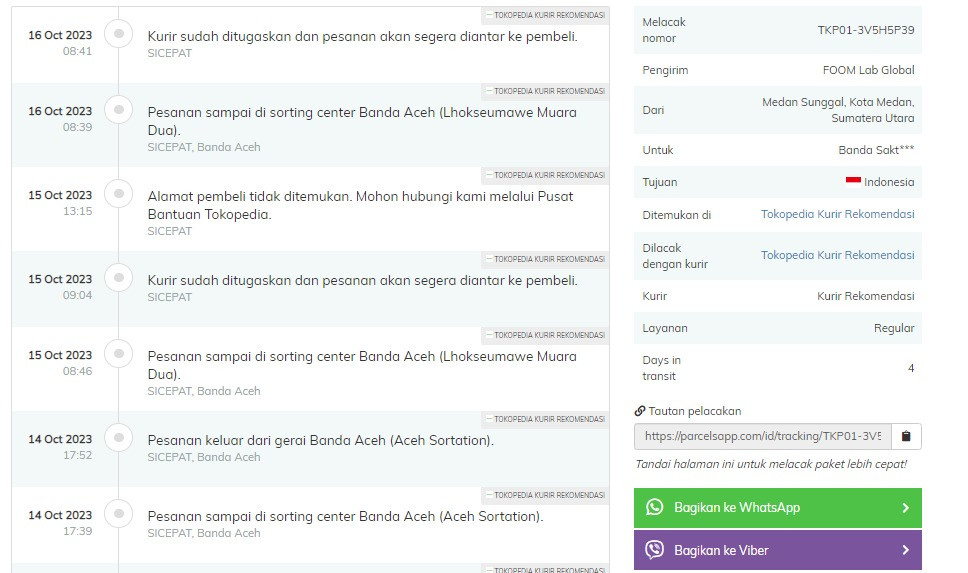Click the Tautan pelacakan label
968x573 pixels.
click(x=695, y=411)
